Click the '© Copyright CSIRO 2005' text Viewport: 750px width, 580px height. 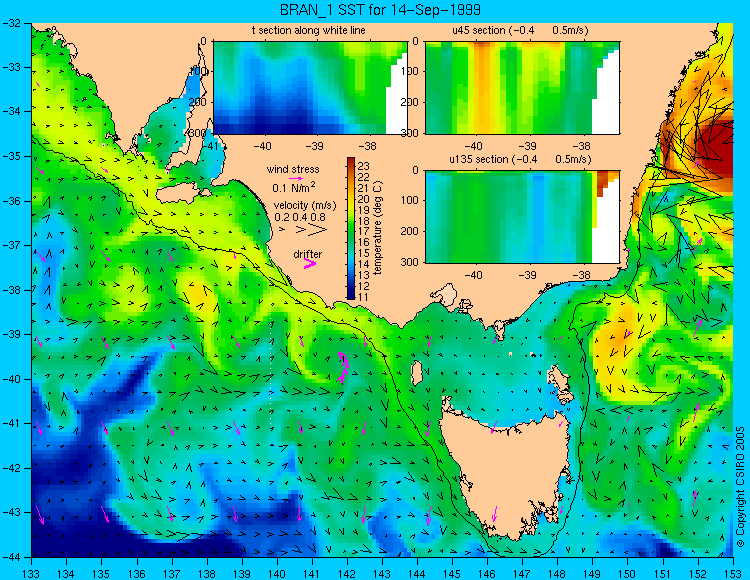click(740, 487)
